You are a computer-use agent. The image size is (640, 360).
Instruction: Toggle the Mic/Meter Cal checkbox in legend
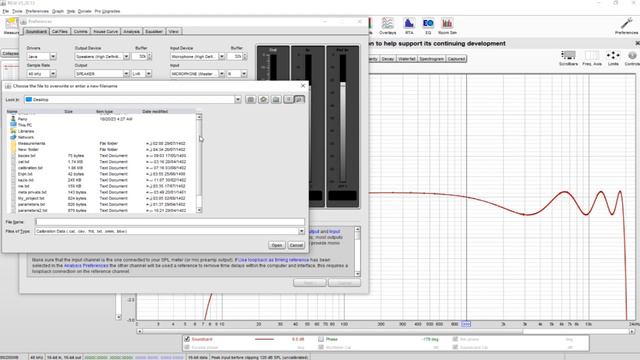[x=321, y=347]
